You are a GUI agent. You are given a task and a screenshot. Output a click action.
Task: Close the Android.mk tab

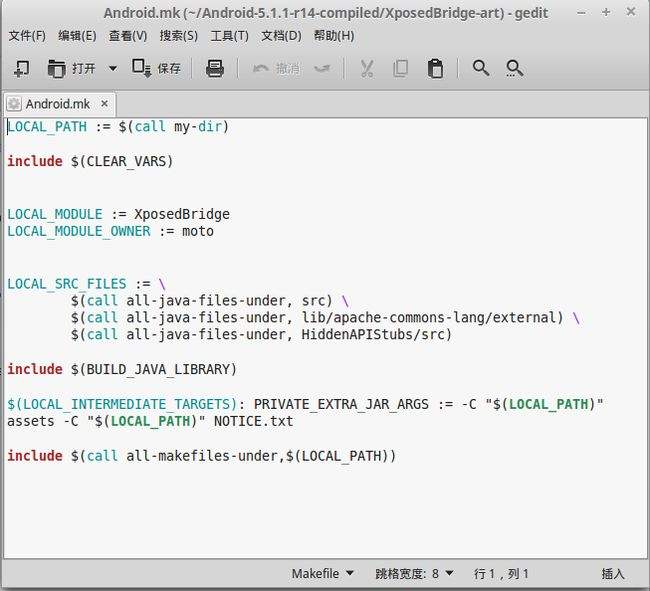[x=102, y=104]
